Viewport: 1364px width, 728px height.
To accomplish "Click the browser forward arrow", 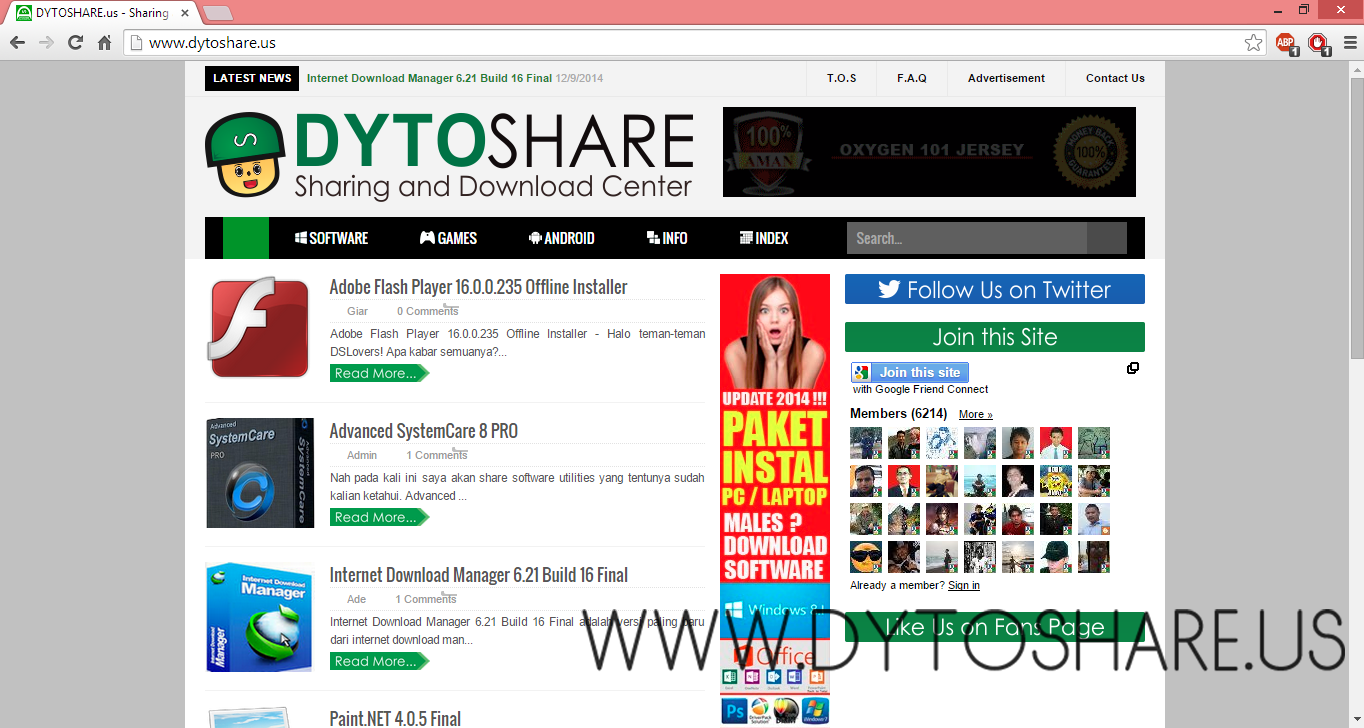I will tap(46, 43).
